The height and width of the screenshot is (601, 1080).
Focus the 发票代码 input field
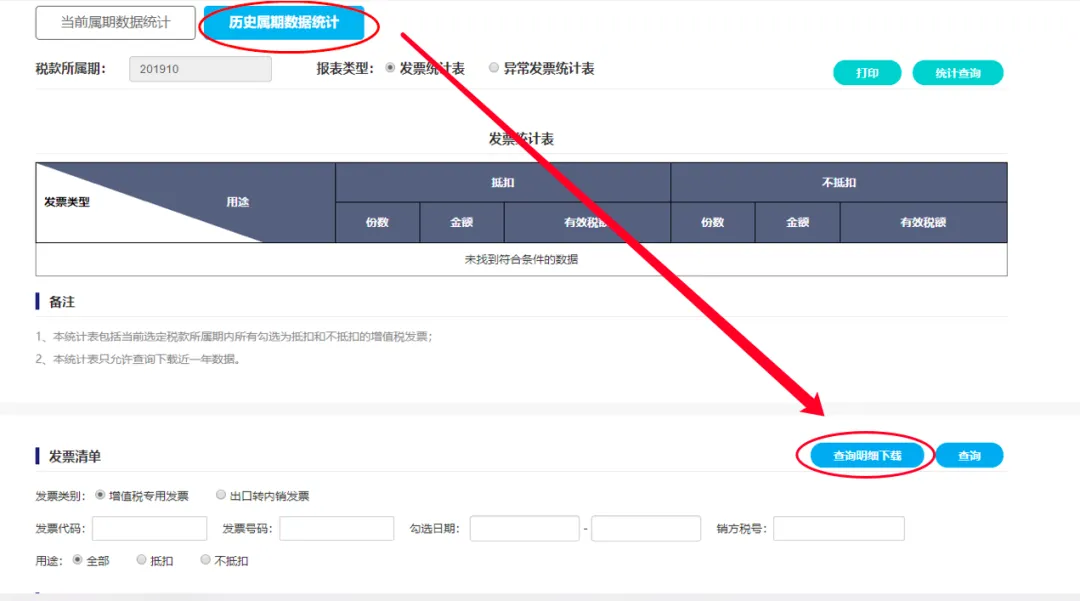pos(149,529)
